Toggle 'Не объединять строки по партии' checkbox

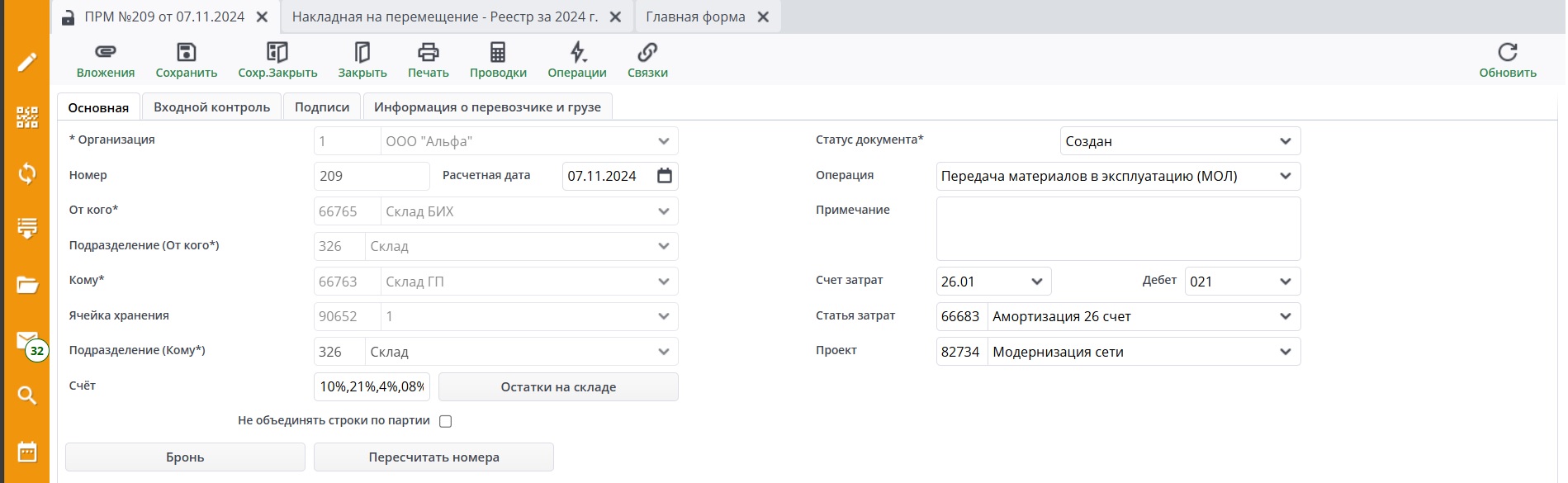pos(446,421)
